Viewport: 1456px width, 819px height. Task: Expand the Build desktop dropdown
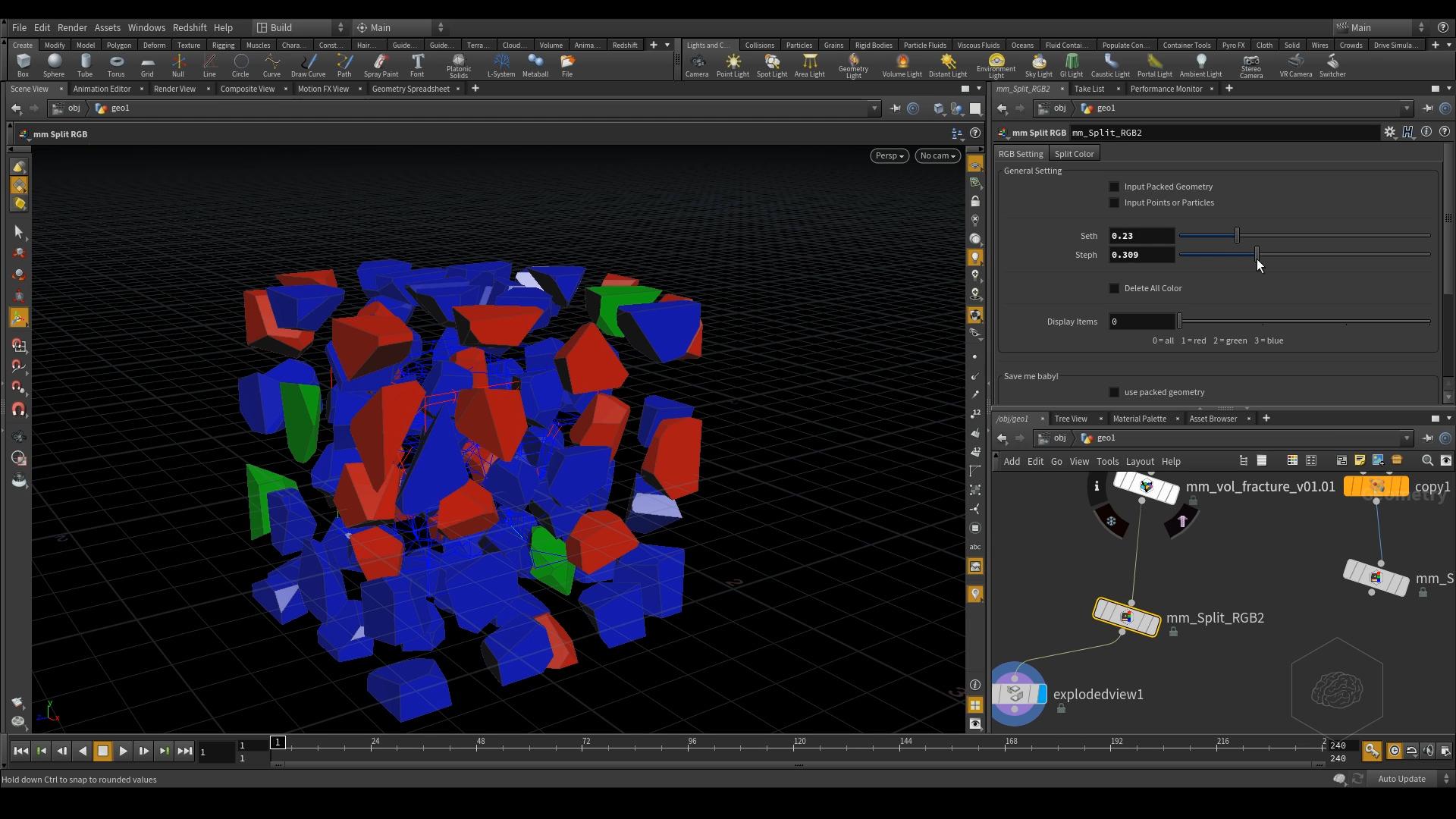[x=300, y=27]
